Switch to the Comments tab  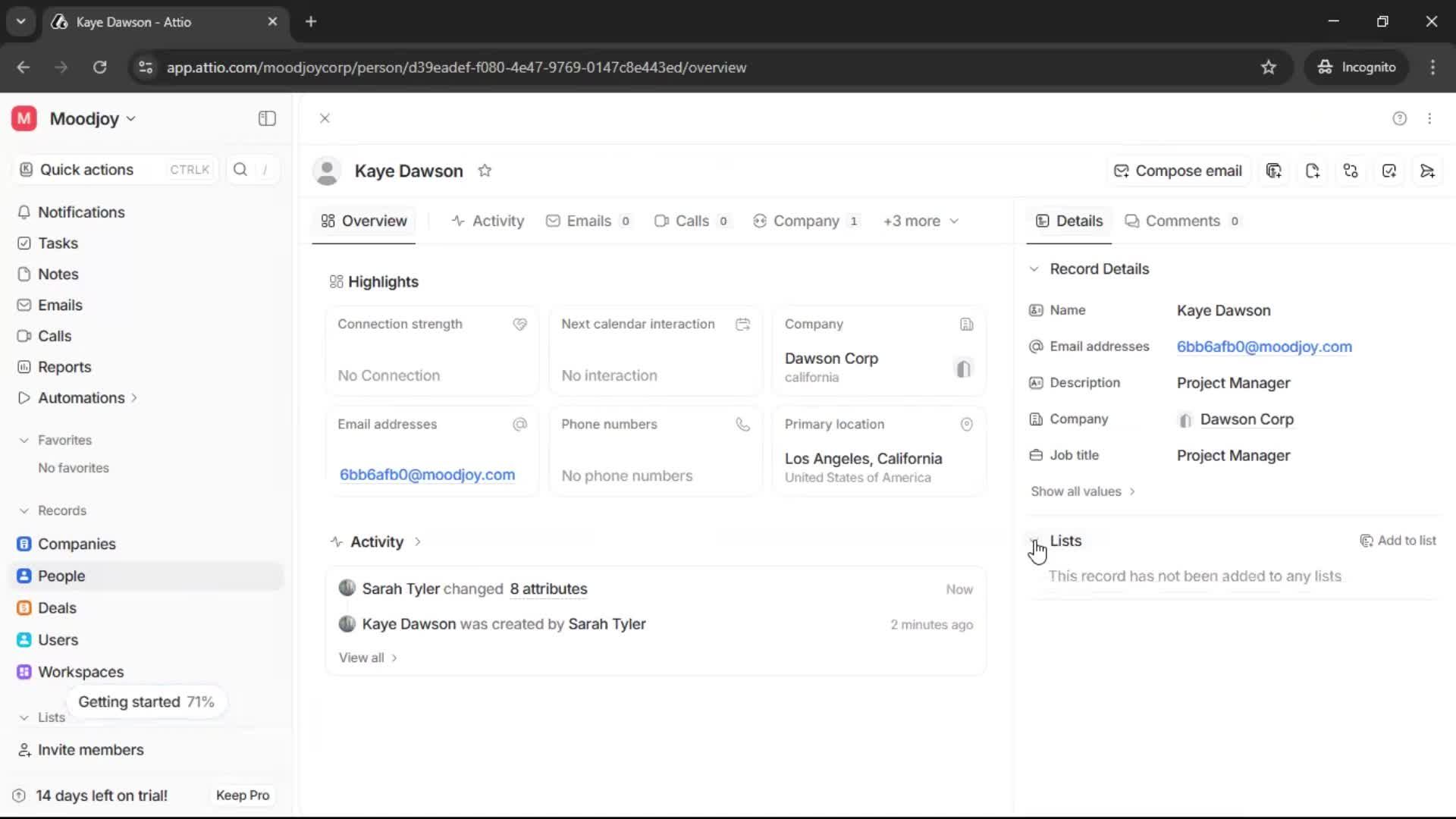point(1183,221)
